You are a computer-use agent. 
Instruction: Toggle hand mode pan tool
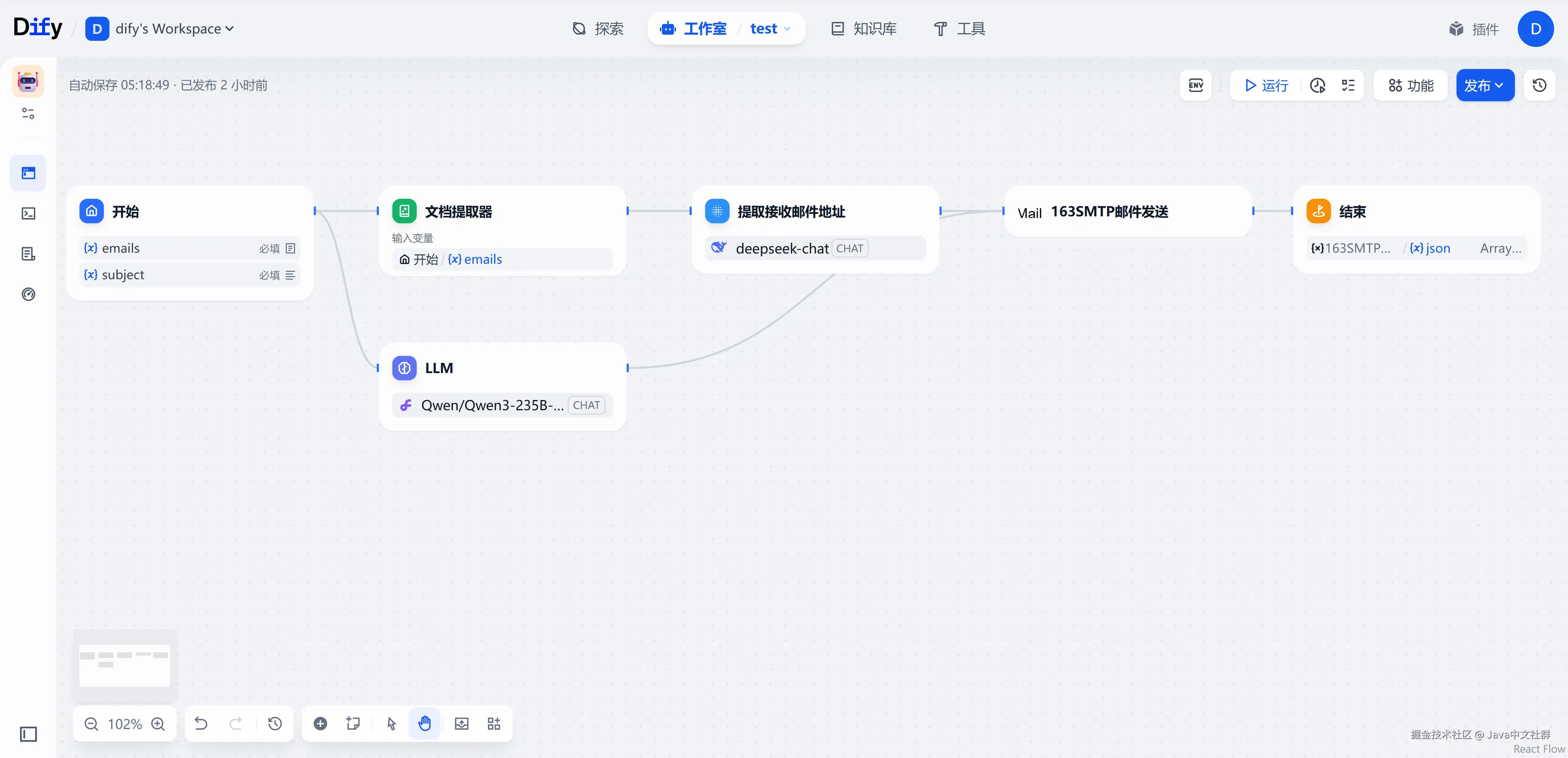coord(424,723)
